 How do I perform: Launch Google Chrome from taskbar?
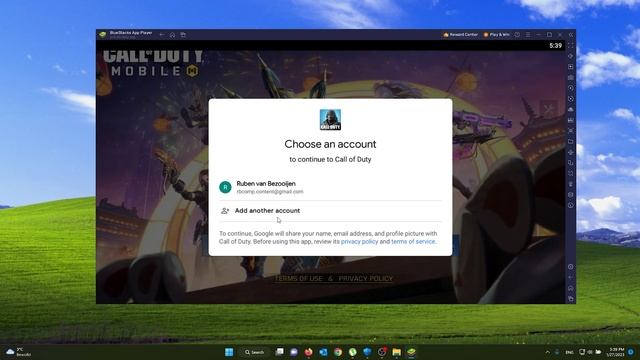[338, 352]
